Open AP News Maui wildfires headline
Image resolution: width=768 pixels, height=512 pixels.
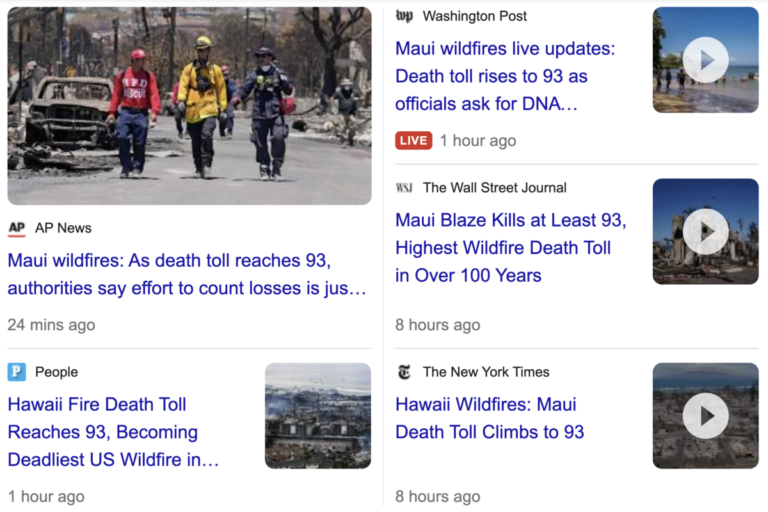coord(187,274)
